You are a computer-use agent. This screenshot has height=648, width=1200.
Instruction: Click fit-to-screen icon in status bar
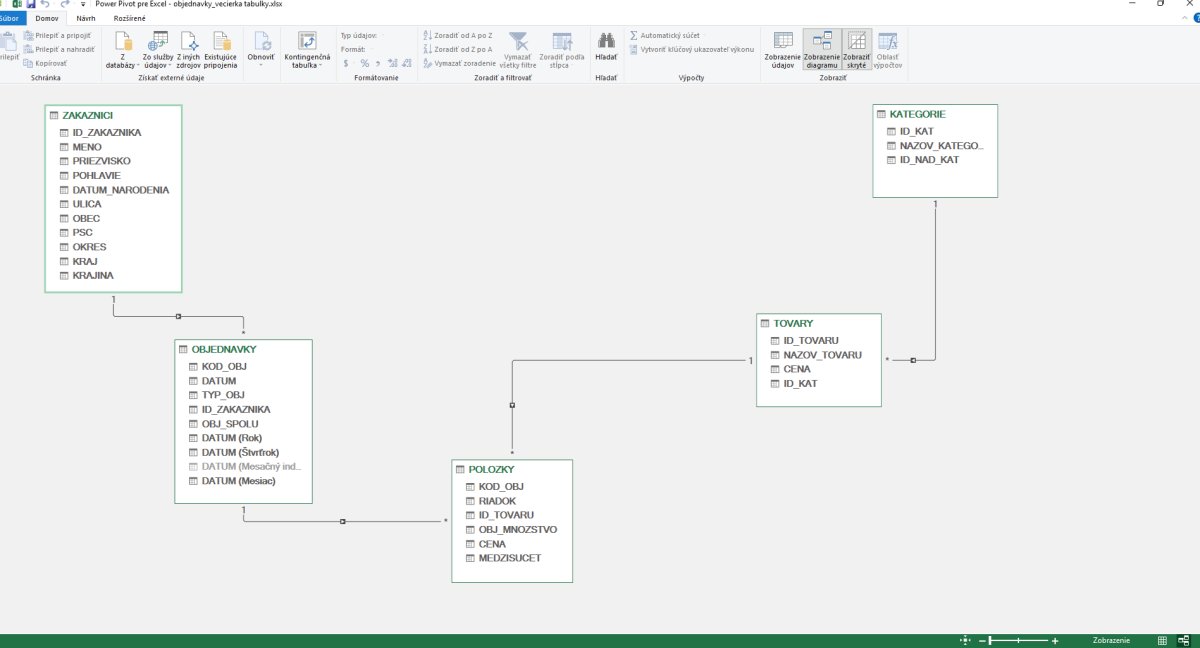(x=965, y=640)
